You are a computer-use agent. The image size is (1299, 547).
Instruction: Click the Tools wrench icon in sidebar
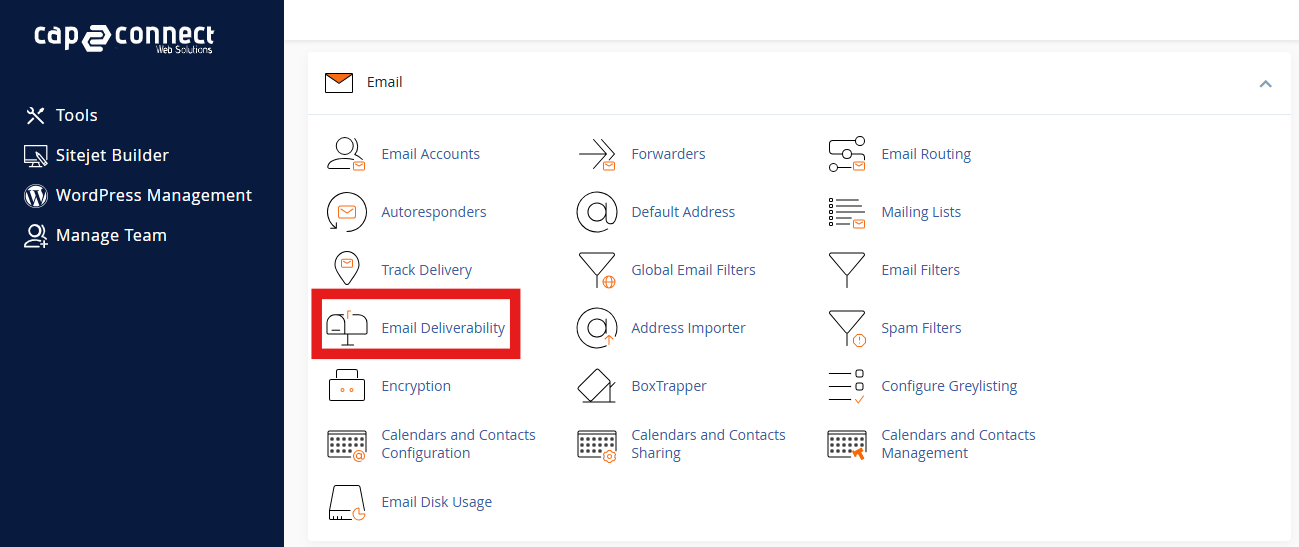coord(36,116)
